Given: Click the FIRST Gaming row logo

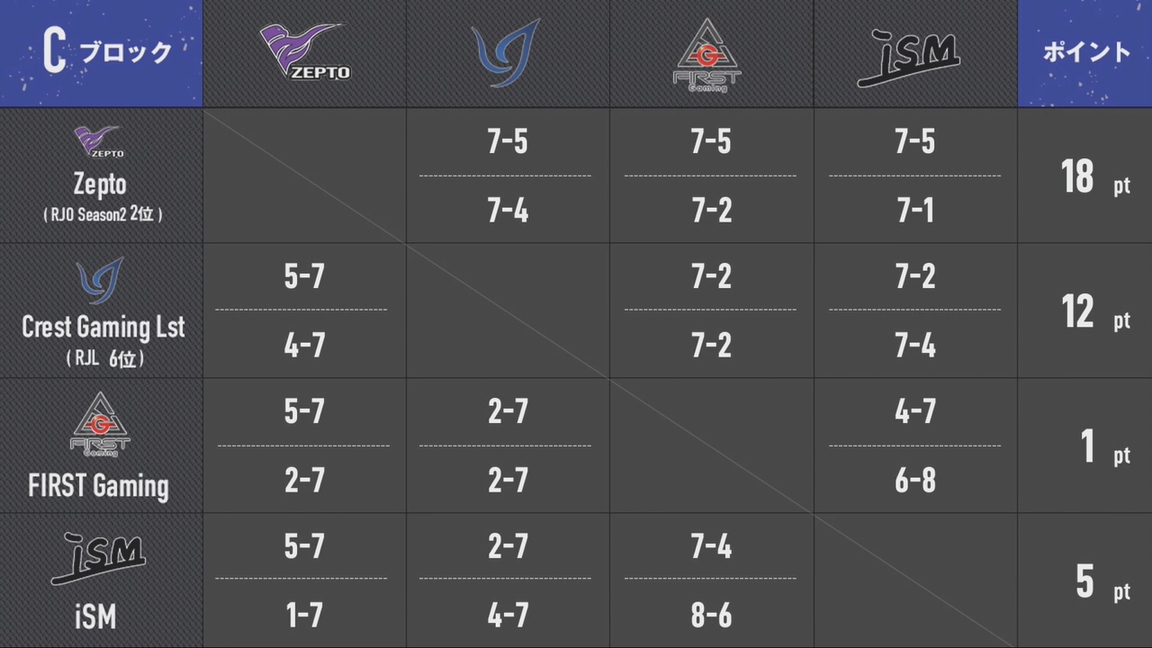Looking at the screenshot, I should click(100, 424).
